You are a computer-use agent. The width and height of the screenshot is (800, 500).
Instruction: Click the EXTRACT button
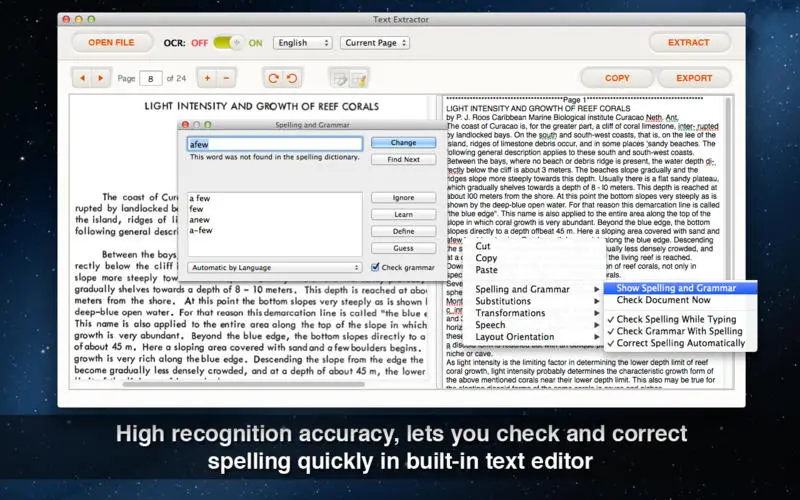coord(689,42)
